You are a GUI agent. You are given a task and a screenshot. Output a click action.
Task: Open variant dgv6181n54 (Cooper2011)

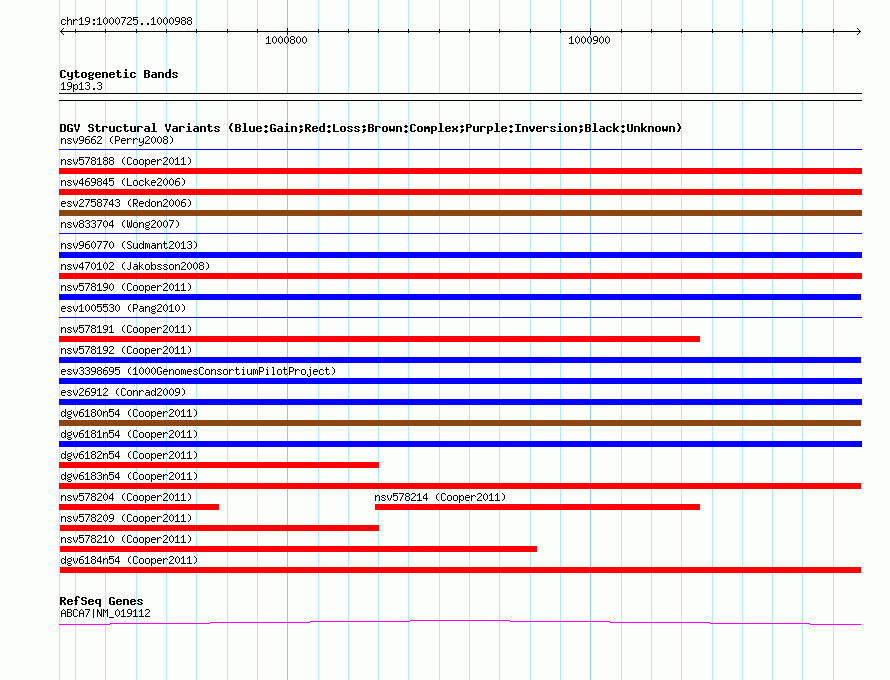tap(129, 434)
